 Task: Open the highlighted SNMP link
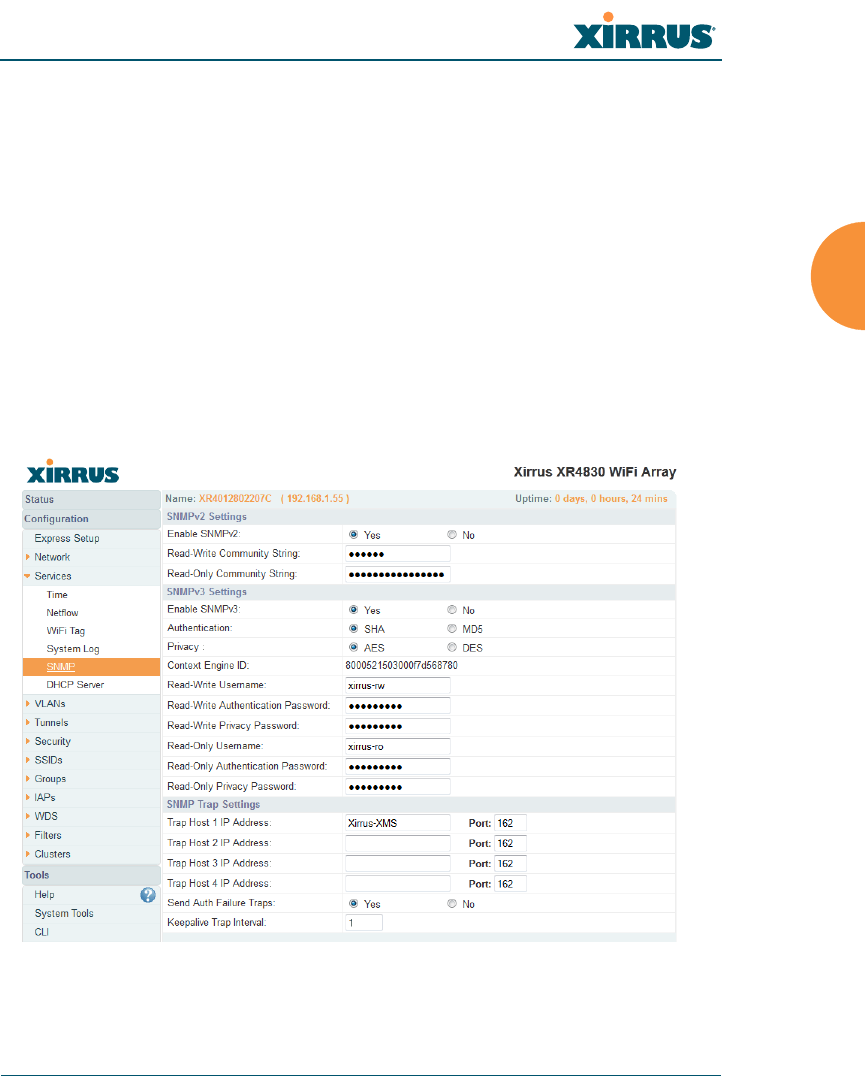[60, 667]
